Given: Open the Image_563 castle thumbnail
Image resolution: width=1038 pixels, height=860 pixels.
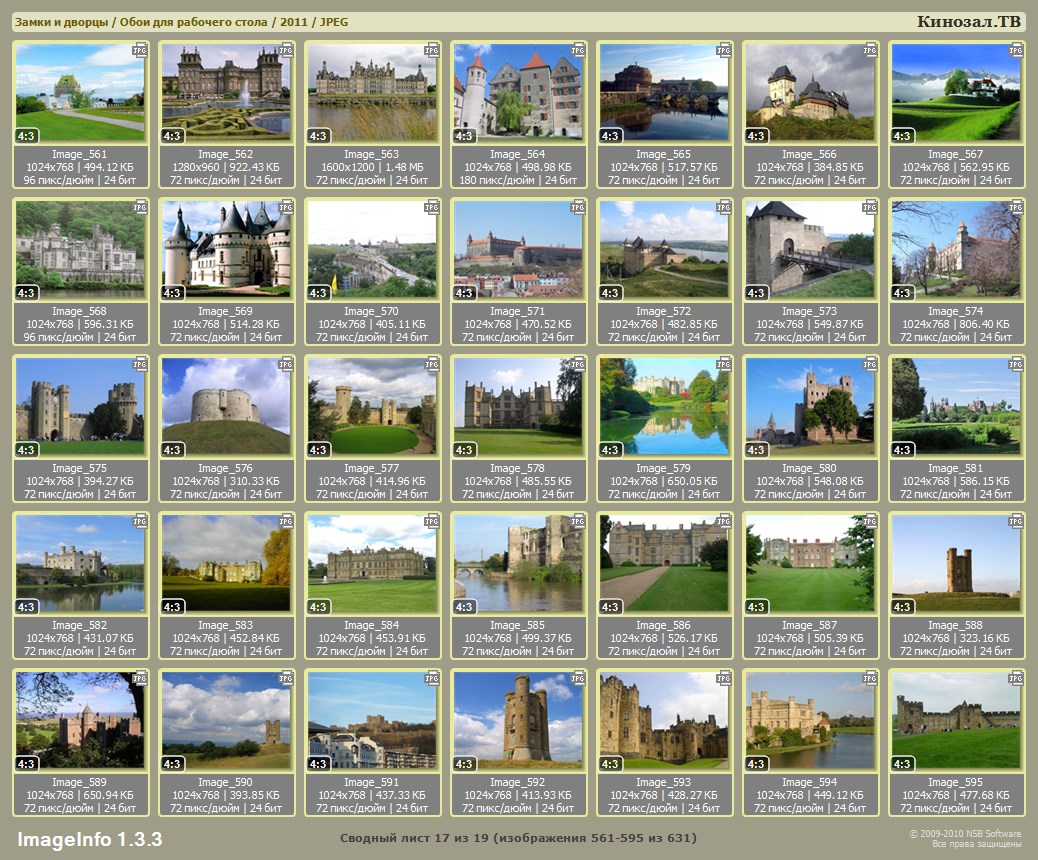Looking at the screenshot, I should pos(372,92).
